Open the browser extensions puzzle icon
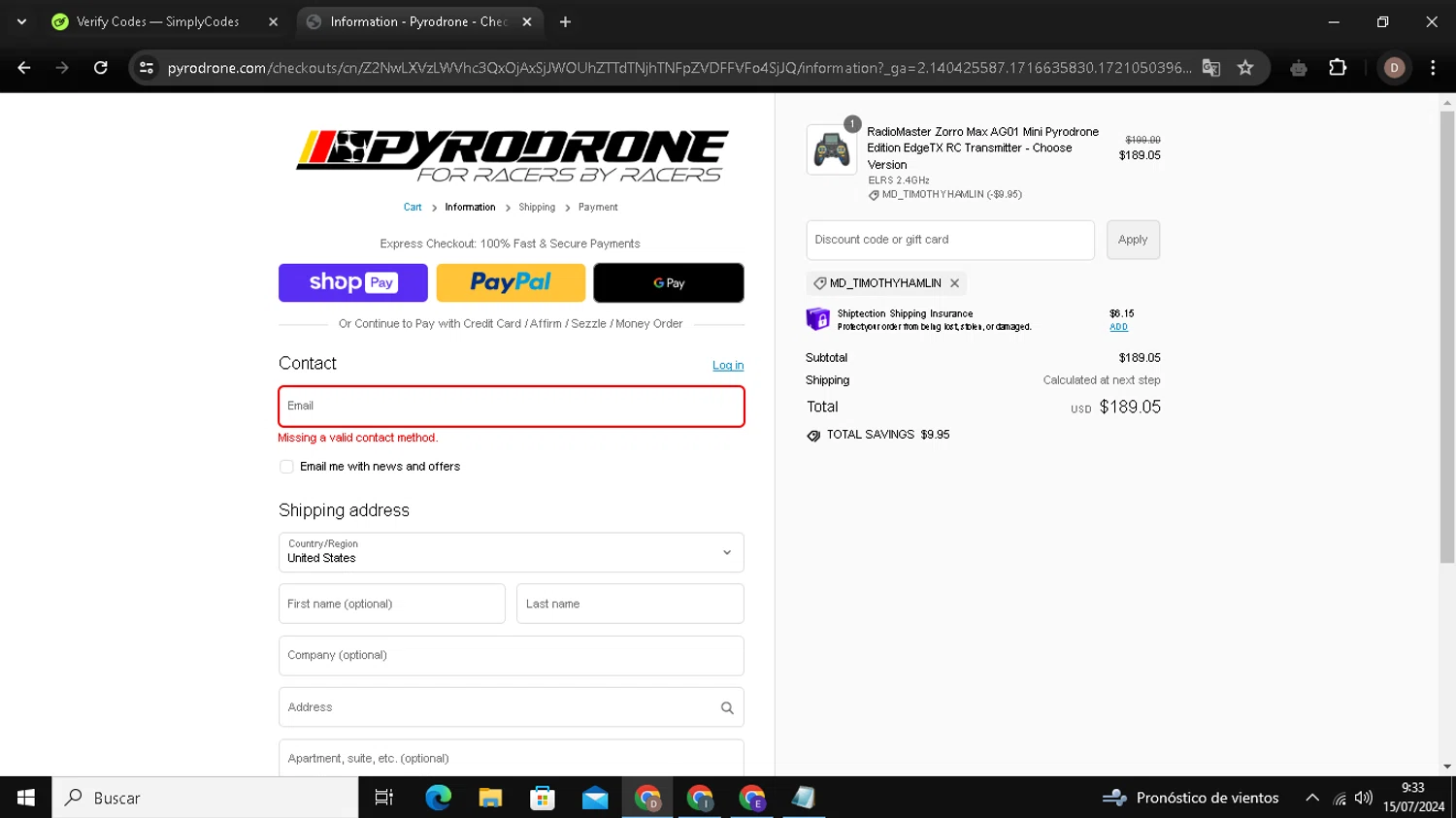 pyautogui.click(x=1338, y=68)
